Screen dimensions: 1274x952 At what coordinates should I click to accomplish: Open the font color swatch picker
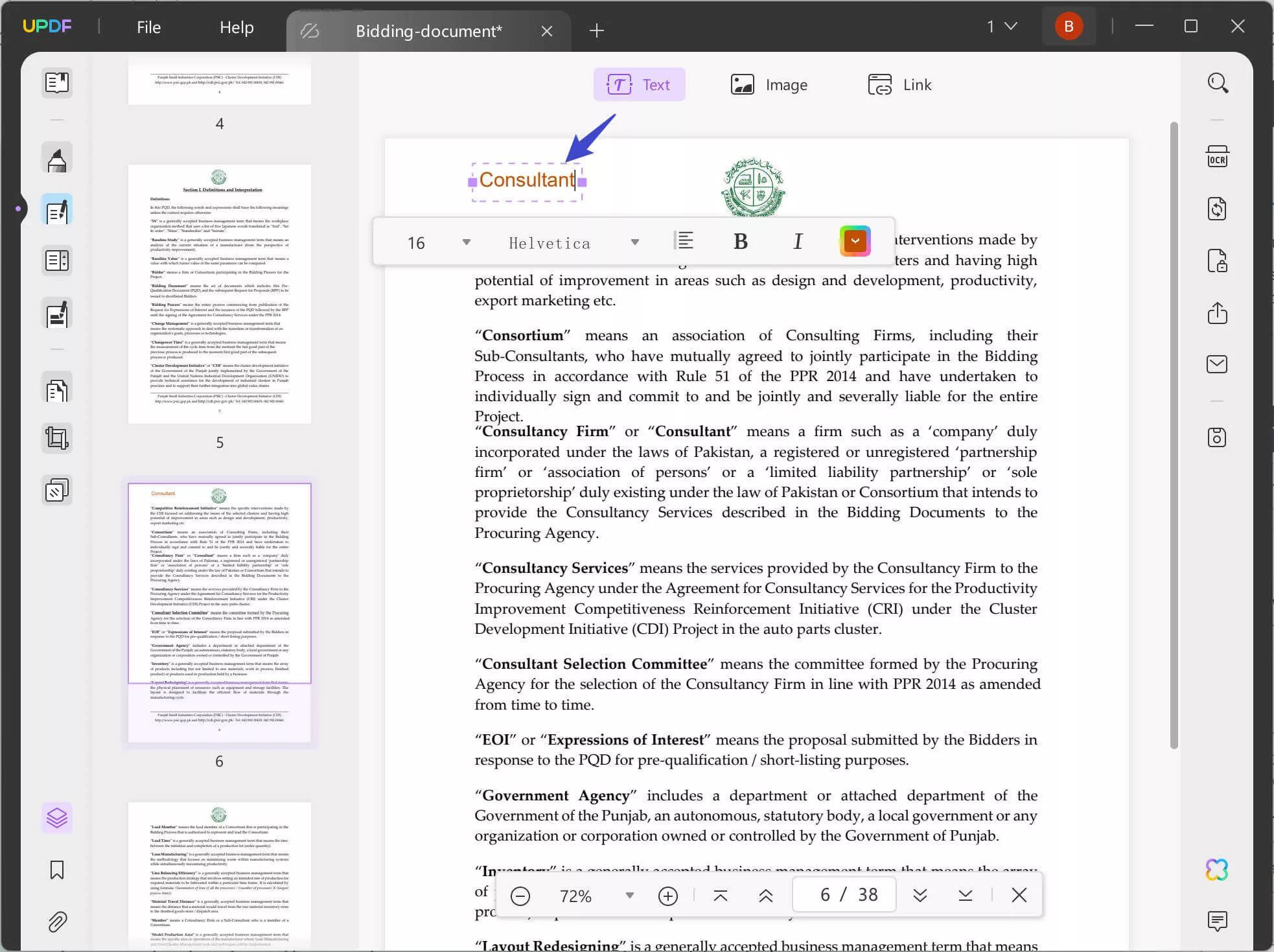[x=855, y=240]
